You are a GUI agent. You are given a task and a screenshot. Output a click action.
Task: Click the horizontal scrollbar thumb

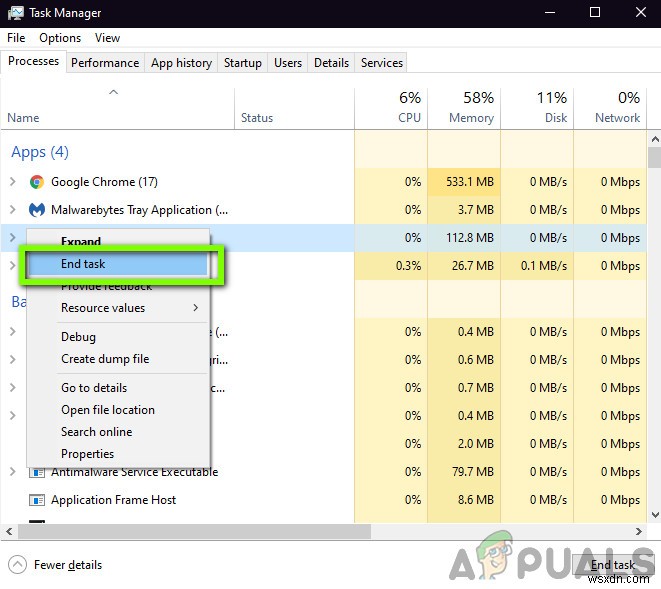click(x=194, y=532)
